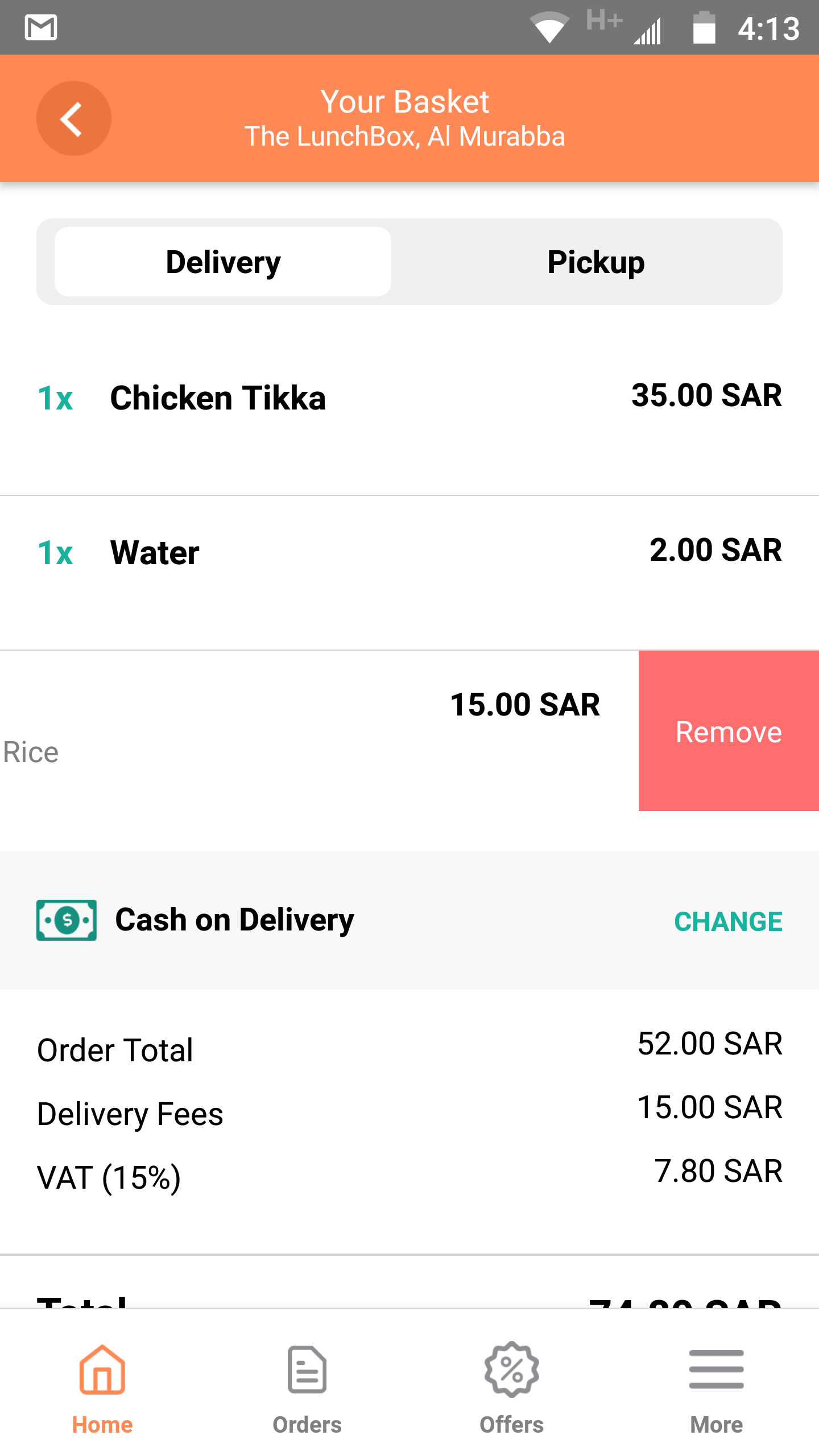Tap the Cash on Delivery label
The width and height of the screenshot is (819, 1456).
tap(234, 920)
